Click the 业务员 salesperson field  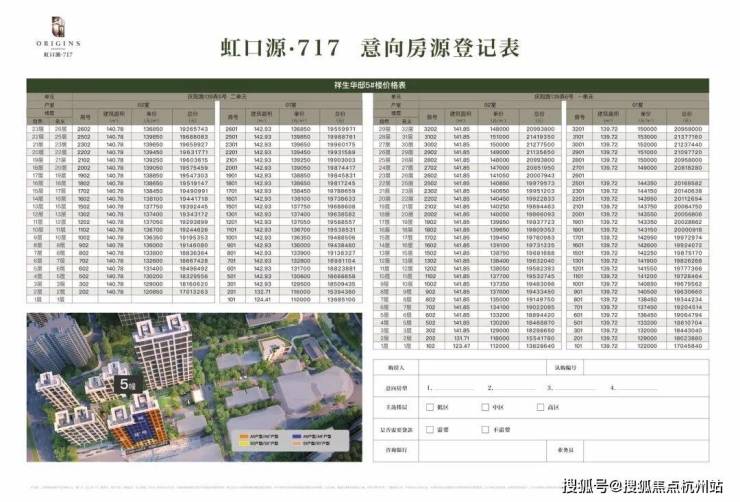tap(646, 451)
